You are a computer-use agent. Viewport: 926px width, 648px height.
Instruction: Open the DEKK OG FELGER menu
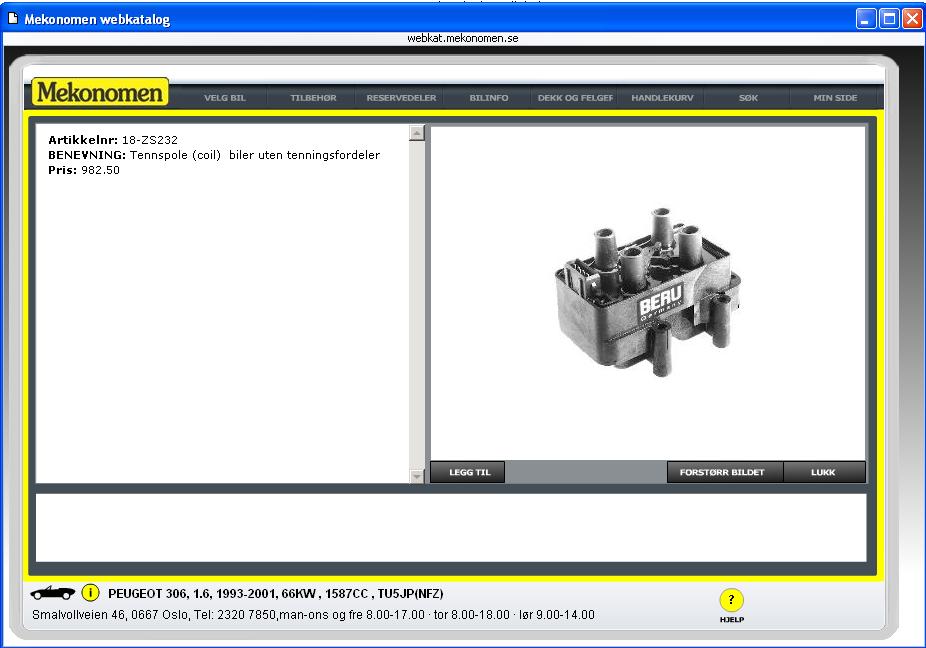coord(575,97)
